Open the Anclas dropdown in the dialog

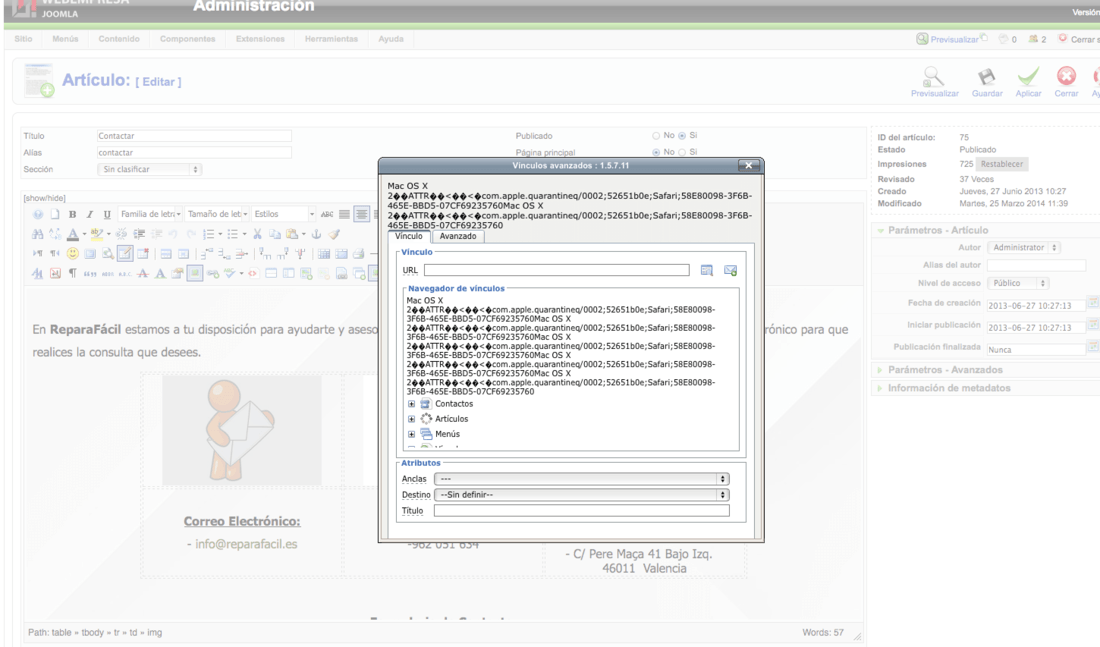[x=582, y=479]
